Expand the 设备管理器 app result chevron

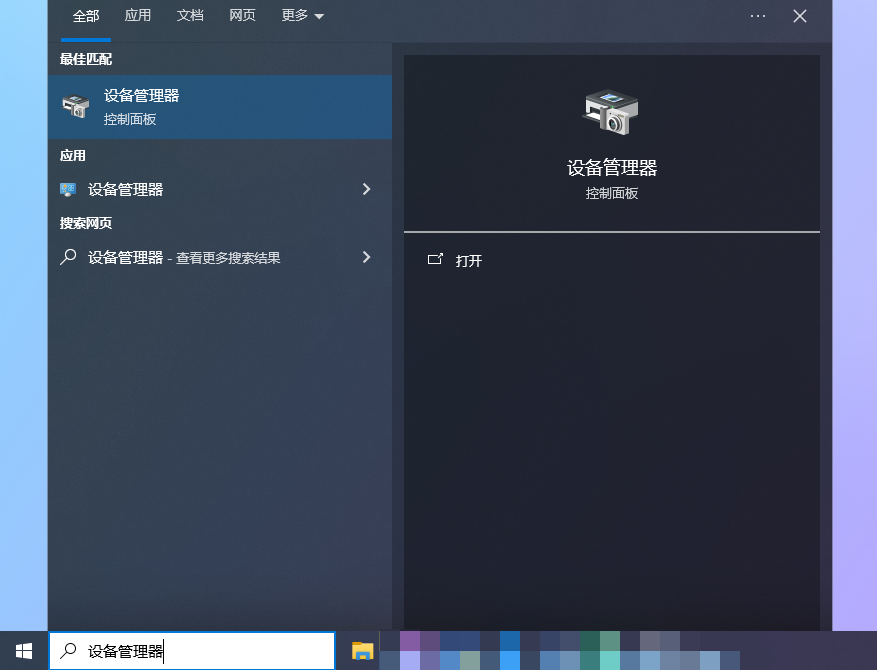tap(366, 189)
